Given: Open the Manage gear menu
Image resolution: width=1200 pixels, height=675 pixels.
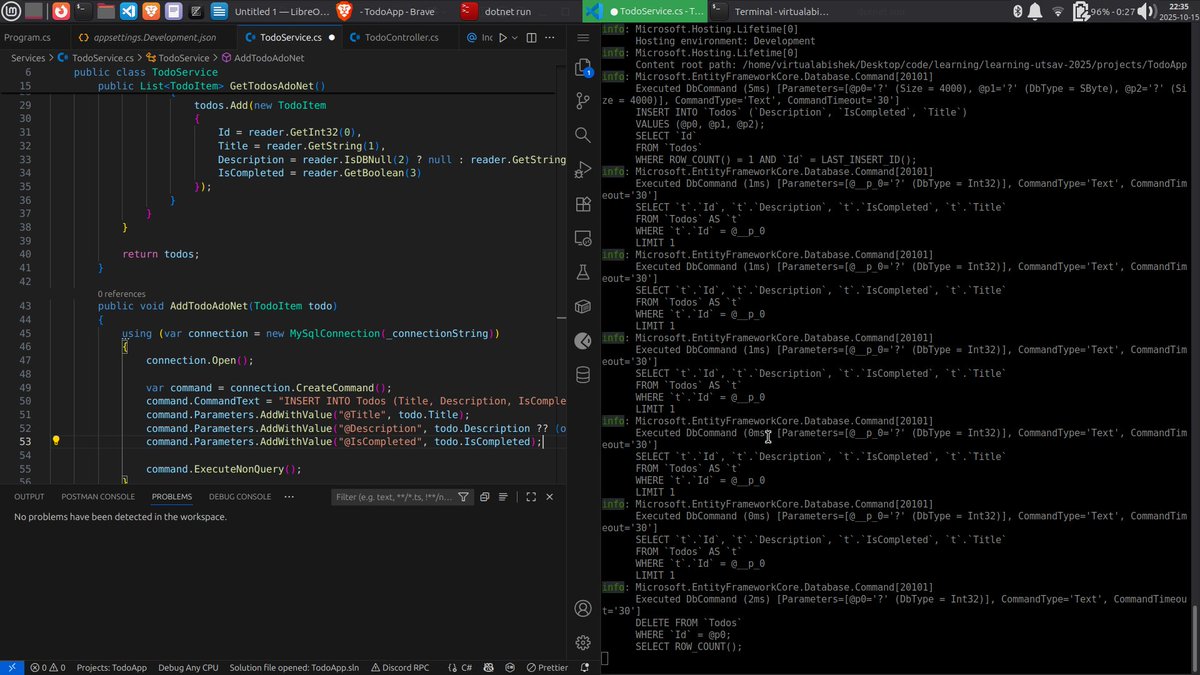Looking at the screenshot, I should 583,642.
